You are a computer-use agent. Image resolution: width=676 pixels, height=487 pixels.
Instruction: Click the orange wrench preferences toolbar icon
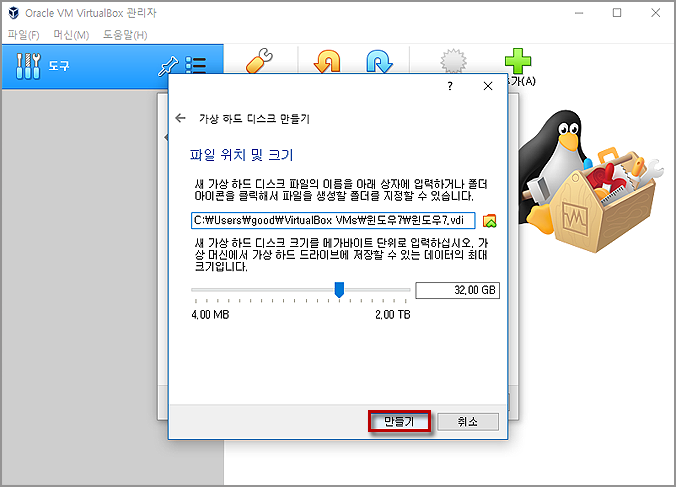point(260,61)
